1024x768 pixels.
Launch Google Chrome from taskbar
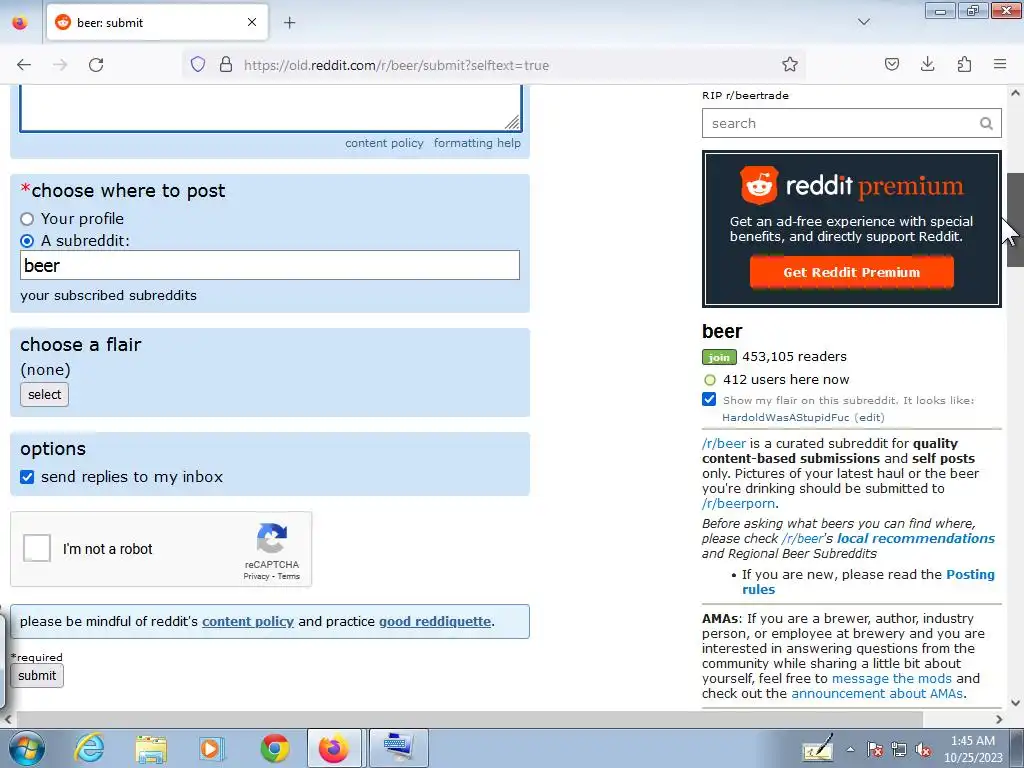pos(275,748)
